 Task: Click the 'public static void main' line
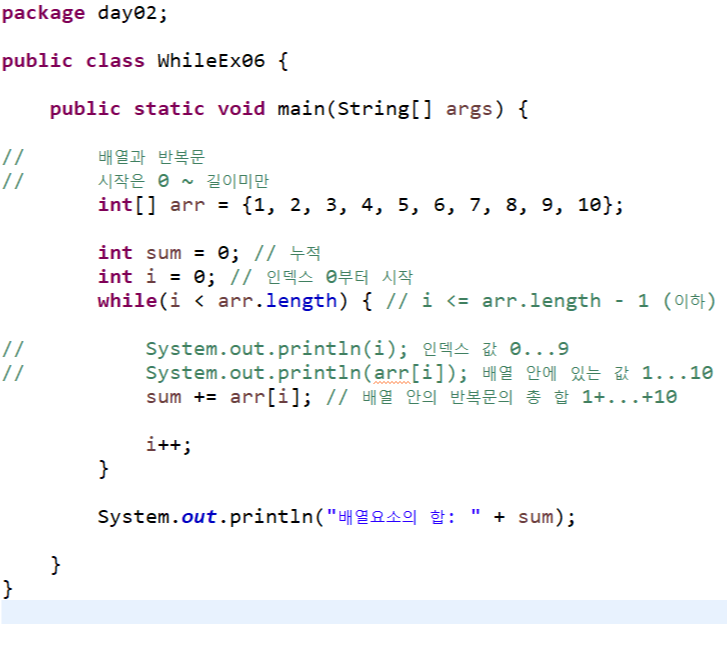[289, 109]
